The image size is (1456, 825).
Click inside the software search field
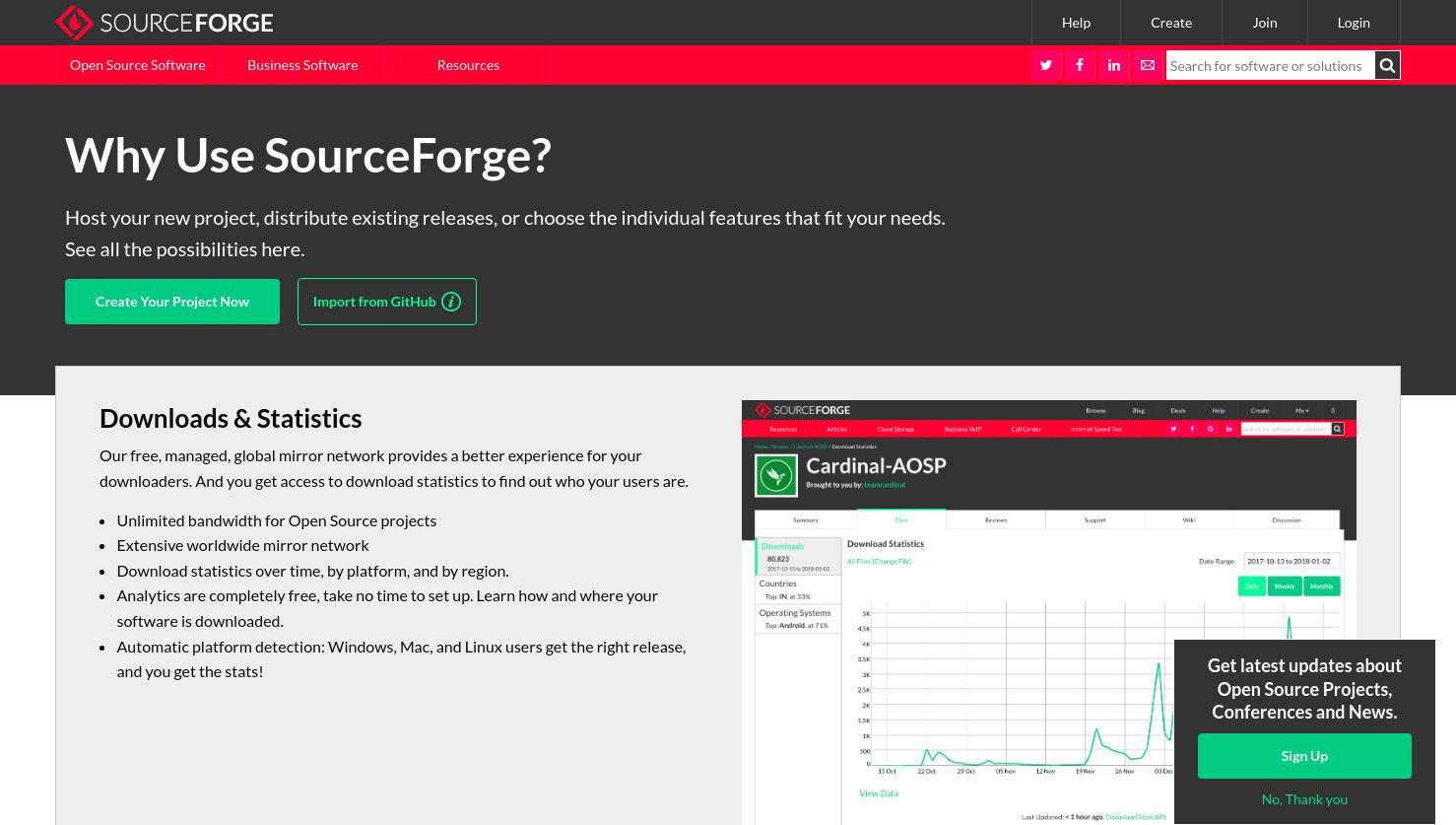(x=1270, y=65)
